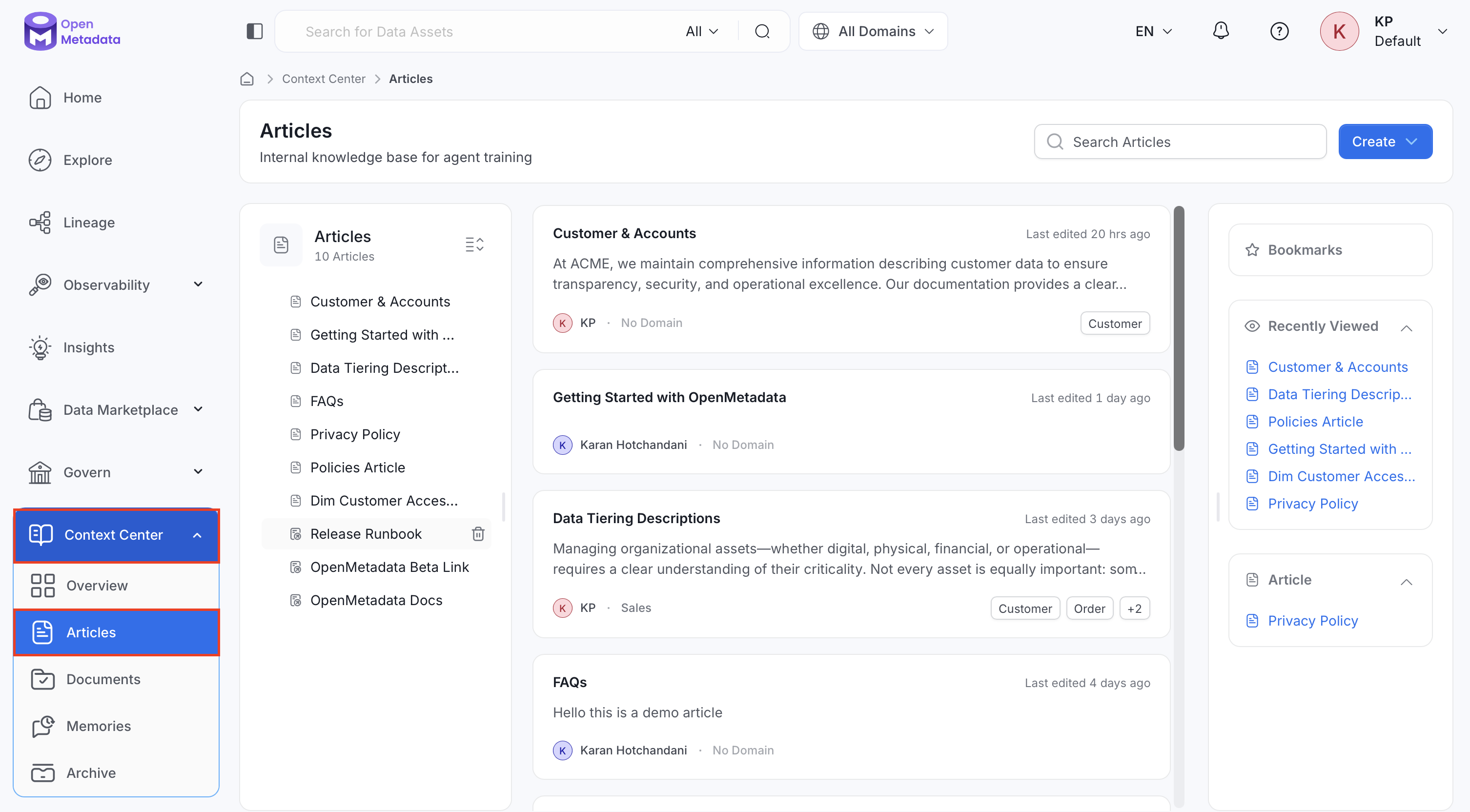Click the Bookmarks star icon

[x=1252, y=250]
